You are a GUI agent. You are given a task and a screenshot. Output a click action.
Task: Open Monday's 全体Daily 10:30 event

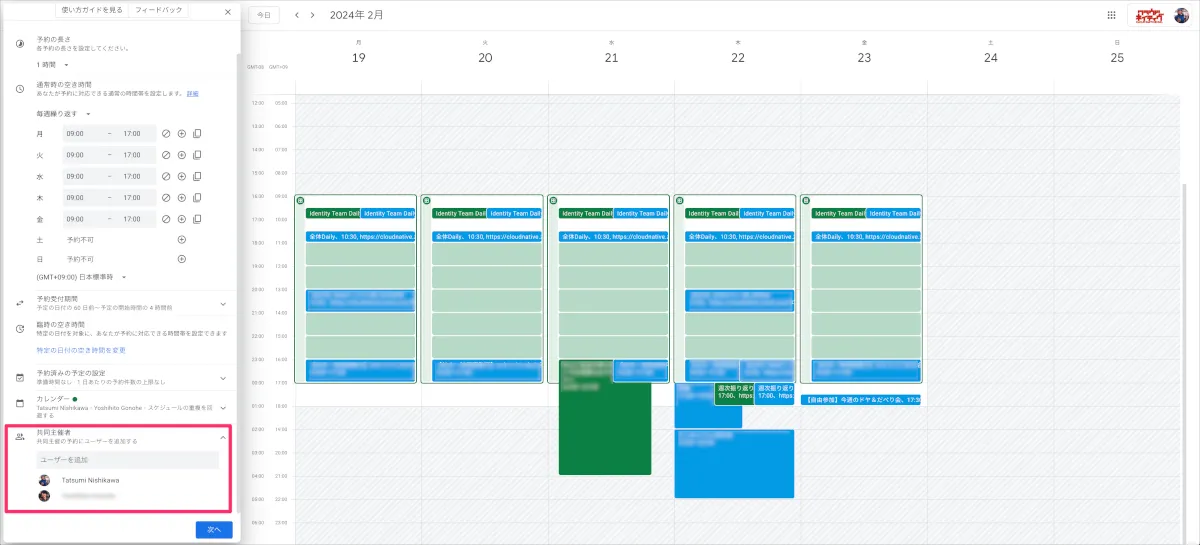point(360,237)
